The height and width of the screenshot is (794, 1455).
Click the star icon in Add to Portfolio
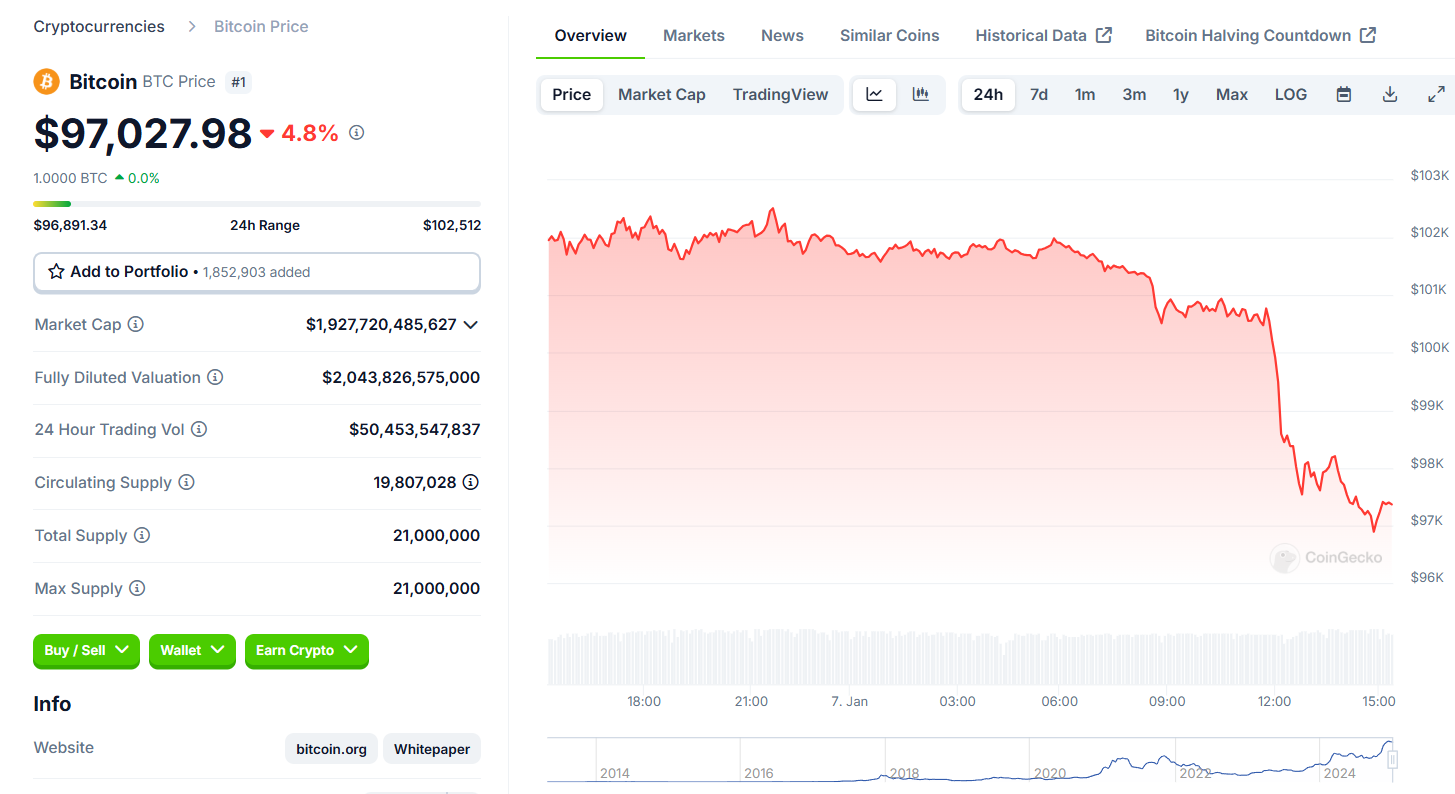(x=56, y=272)
